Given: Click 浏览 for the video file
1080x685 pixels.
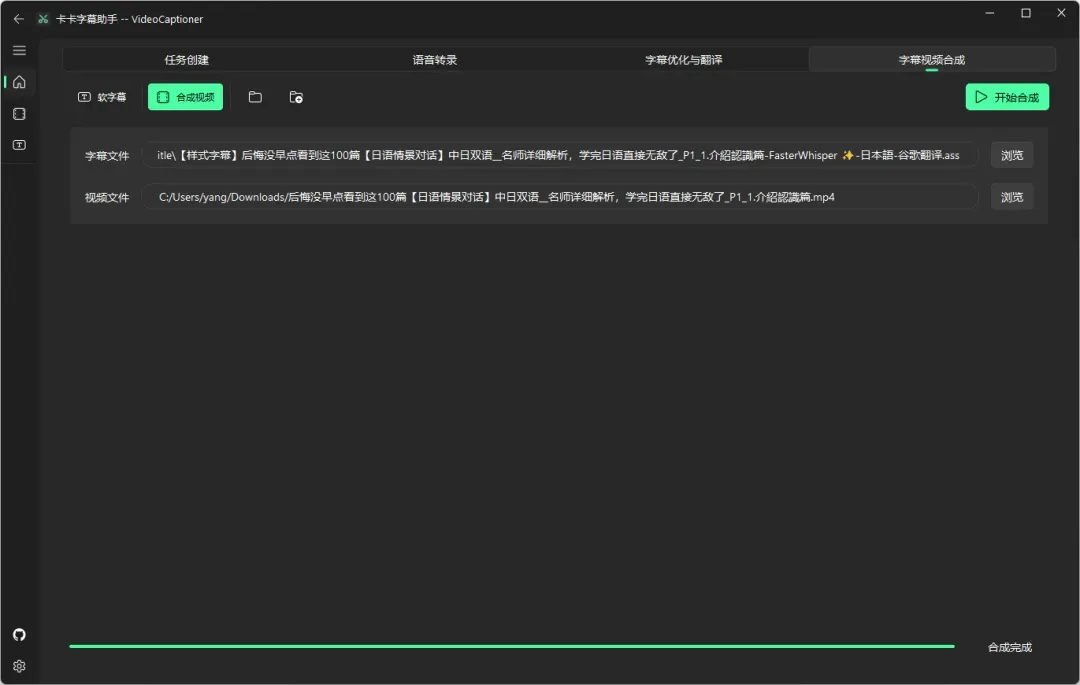Looking at the screenshot, I should (1012, 197).
